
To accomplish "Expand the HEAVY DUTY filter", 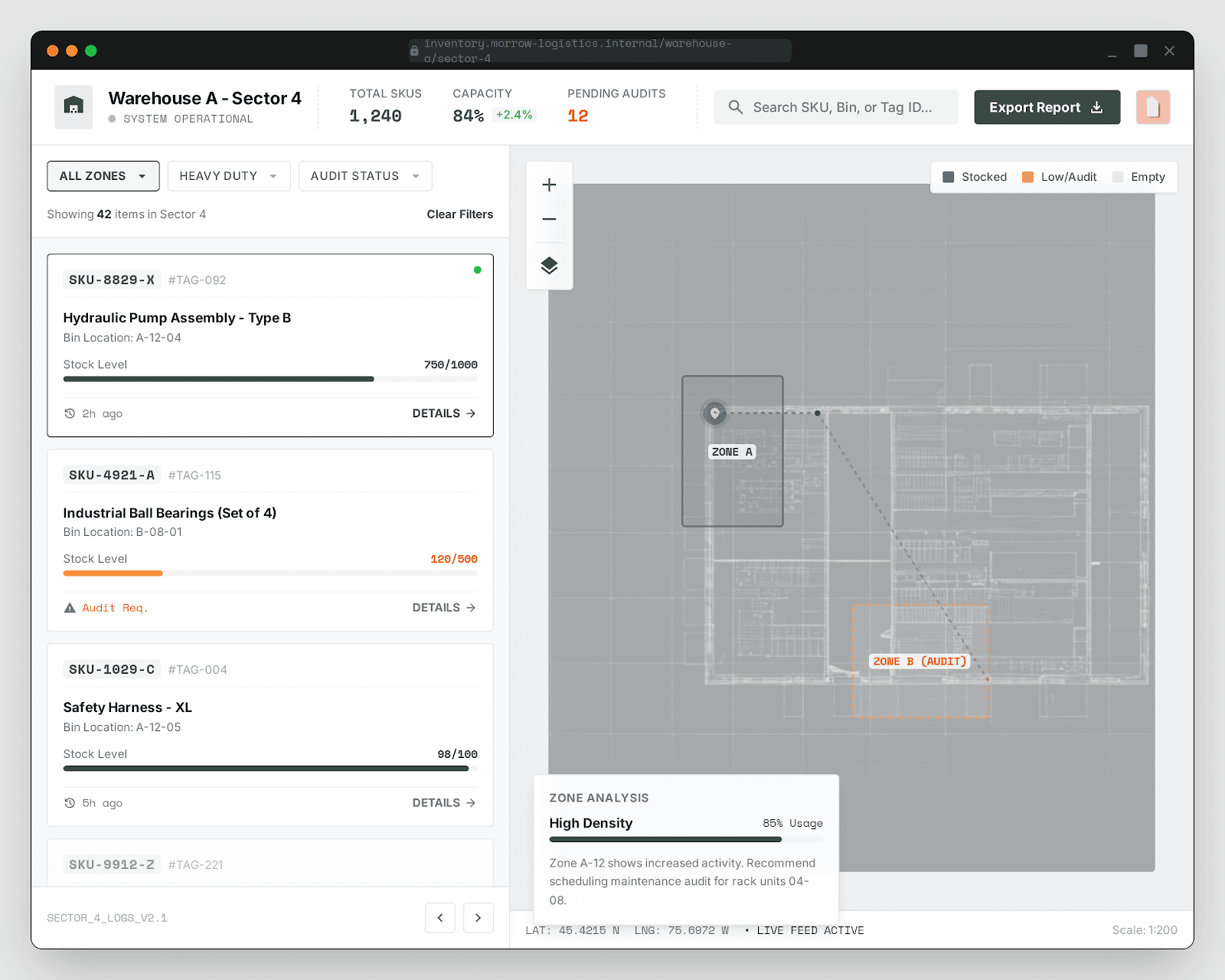I will pyautogui.click(x=228, y=176).
